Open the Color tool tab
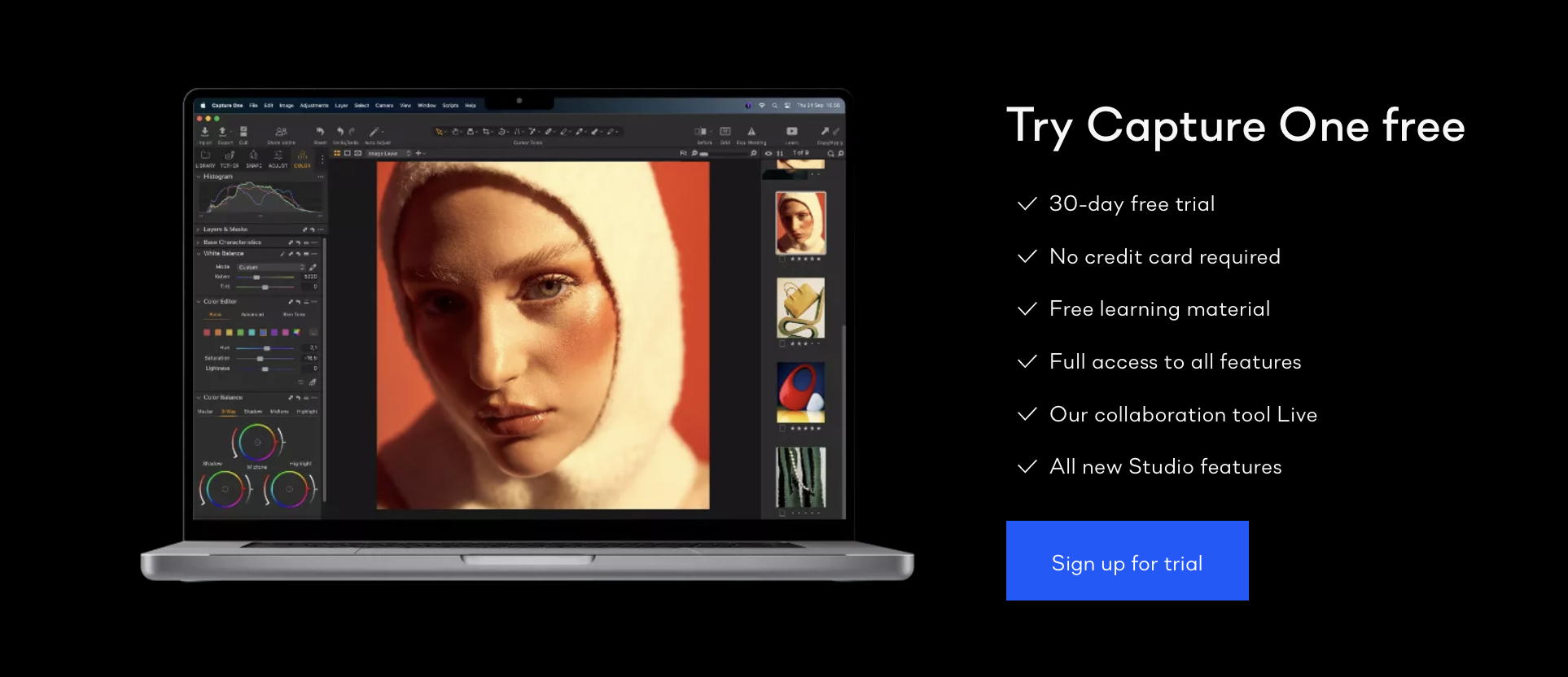This screenshot has width=1568, height=677. click(x=302, y=159)
